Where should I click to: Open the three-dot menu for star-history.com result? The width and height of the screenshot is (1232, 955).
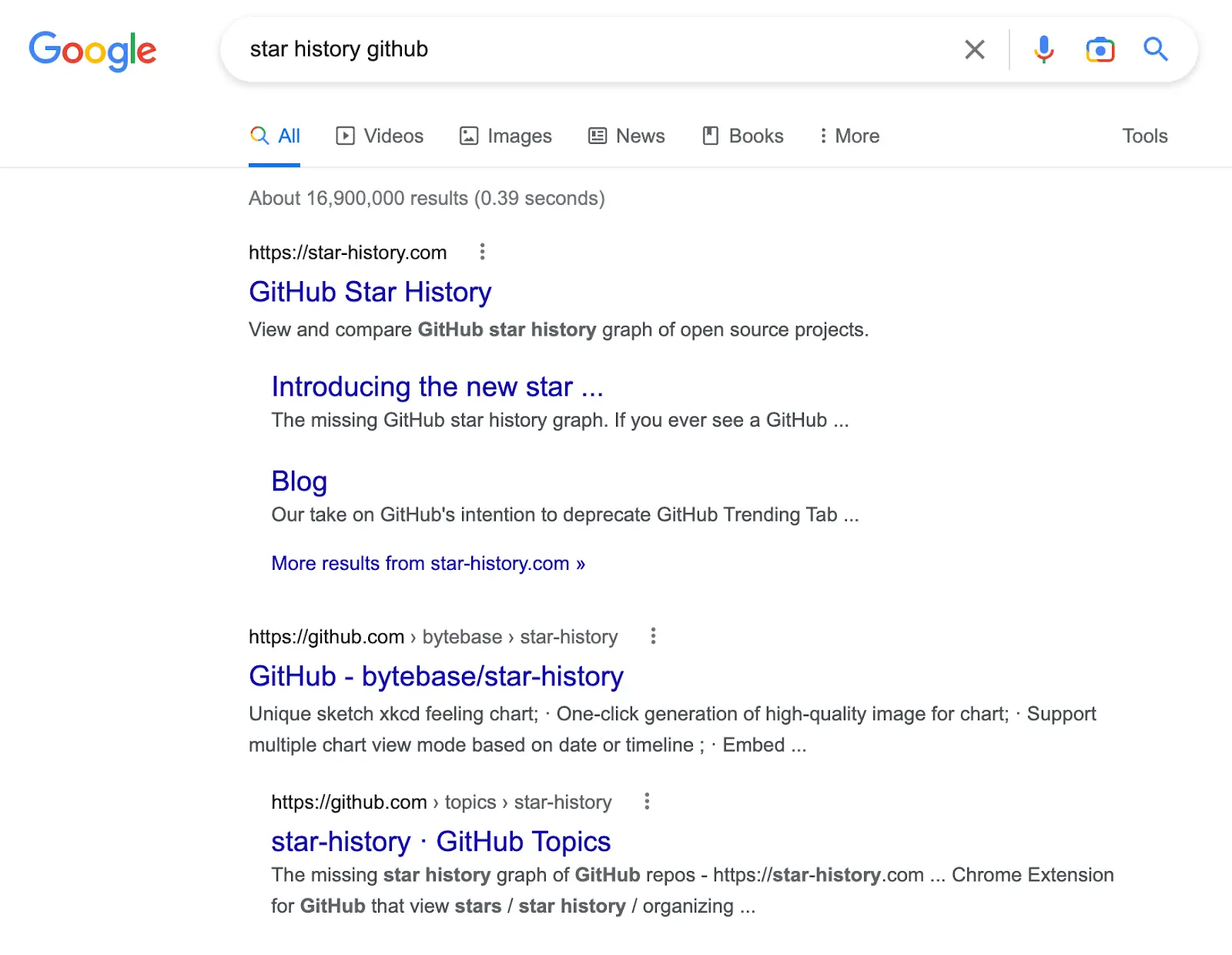point(483,252)
